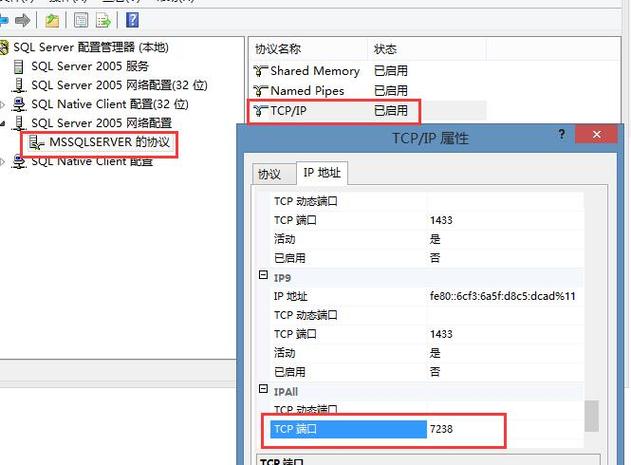The height and width of the screenshot is (465, 631).
Task: Select the Shared Memory protocol row
Action: click(330, 71)
